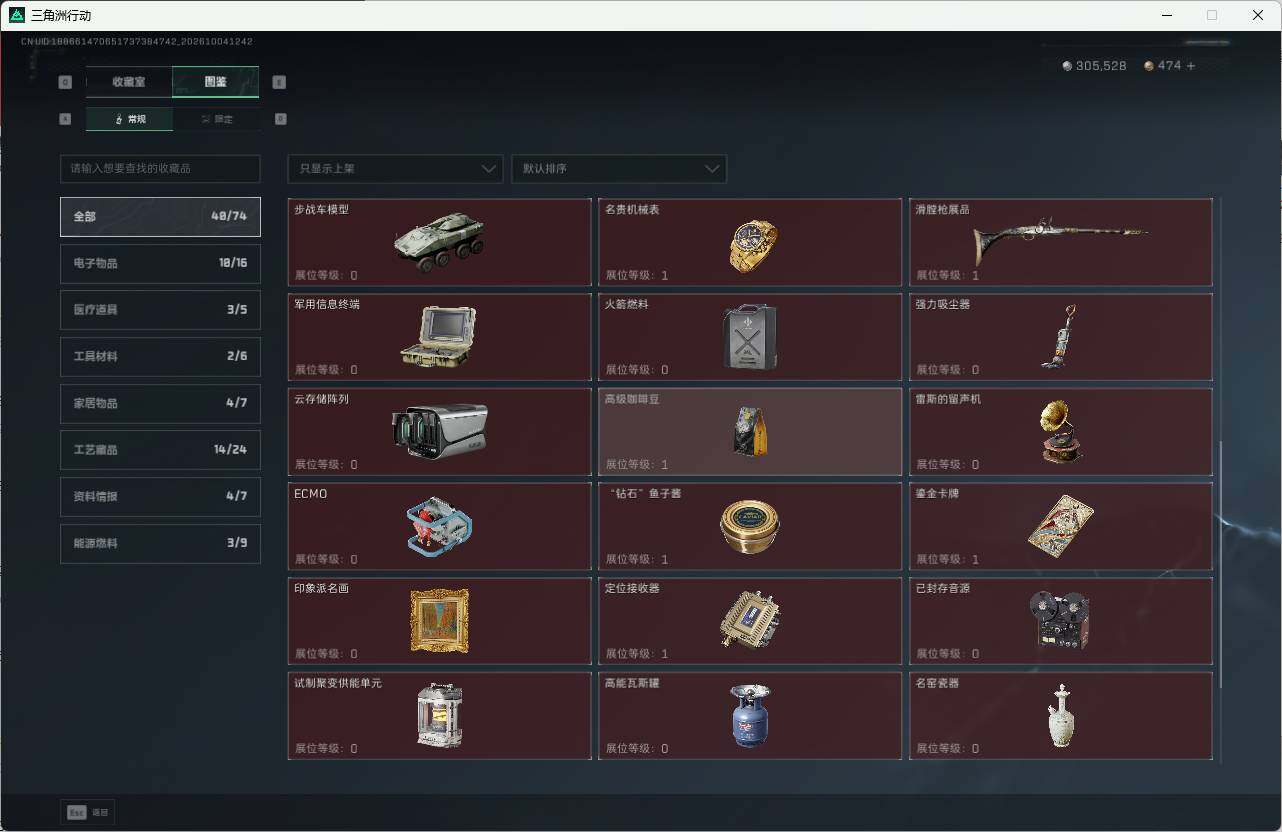The width and height of the screenshot is (1282, 832).
Task: Select the 全部 category
Action: pyautogui.click(x=160, y=217)
